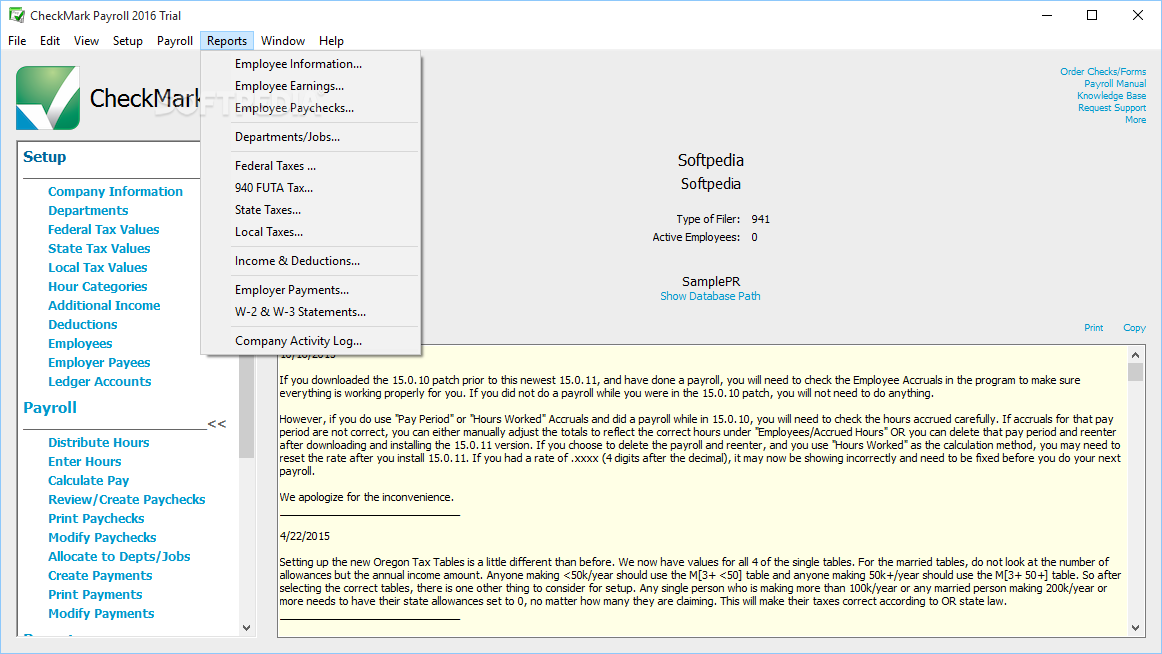Viewport: 1162px width, 654px height.
Task: Open Print Paychecks
Action: pyautogui.click(x=96, y=518)
